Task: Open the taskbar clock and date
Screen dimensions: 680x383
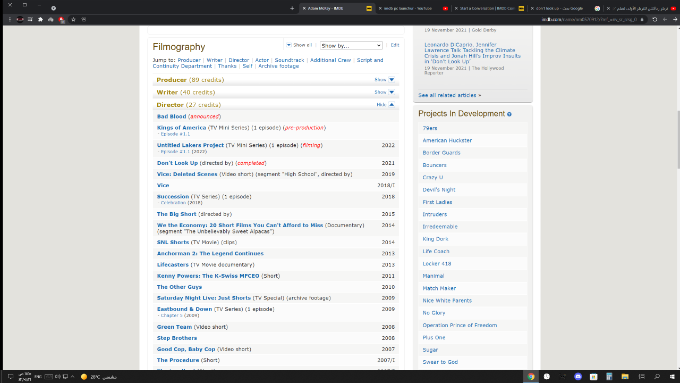Action: pyautogui.click(x=25, y=376)
